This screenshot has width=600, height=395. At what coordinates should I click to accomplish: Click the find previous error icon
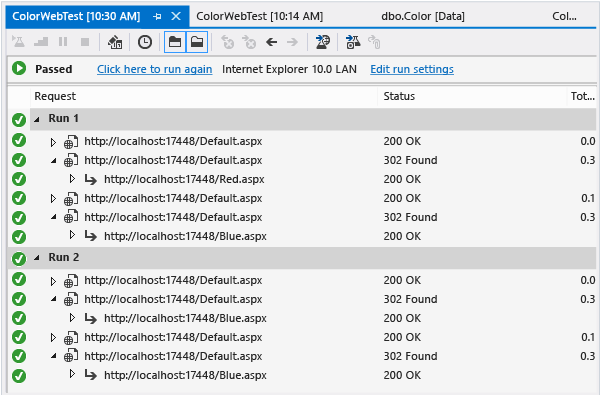coord(228,42)
